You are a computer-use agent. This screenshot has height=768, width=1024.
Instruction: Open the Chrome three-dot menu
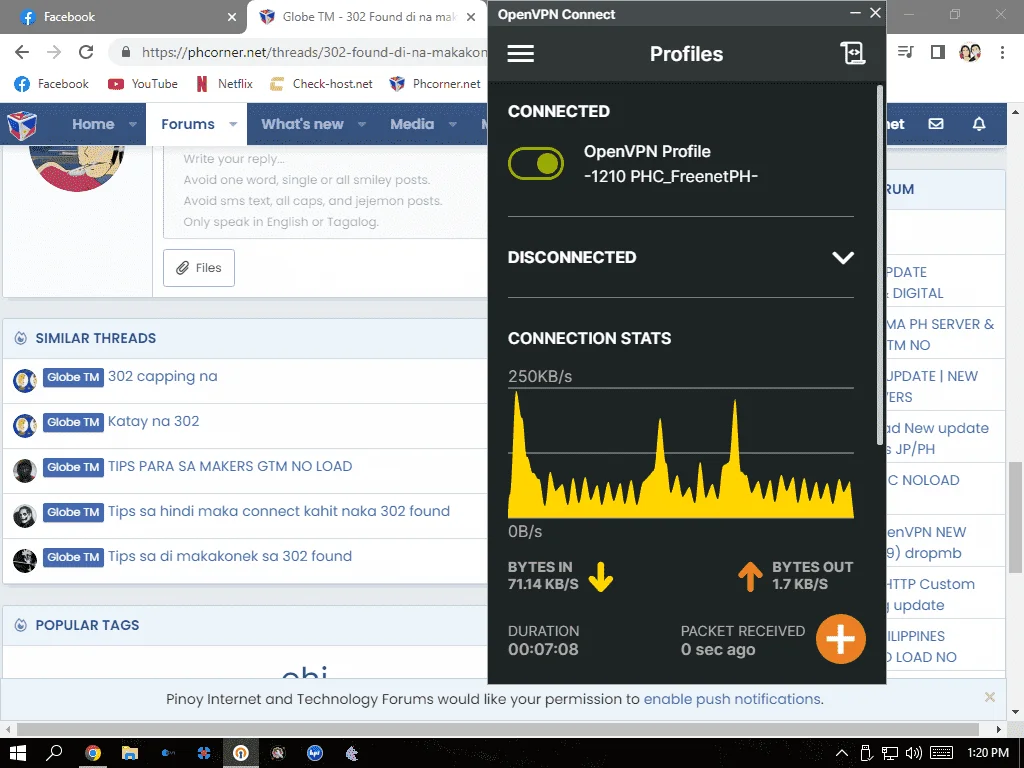[1002, 52]
